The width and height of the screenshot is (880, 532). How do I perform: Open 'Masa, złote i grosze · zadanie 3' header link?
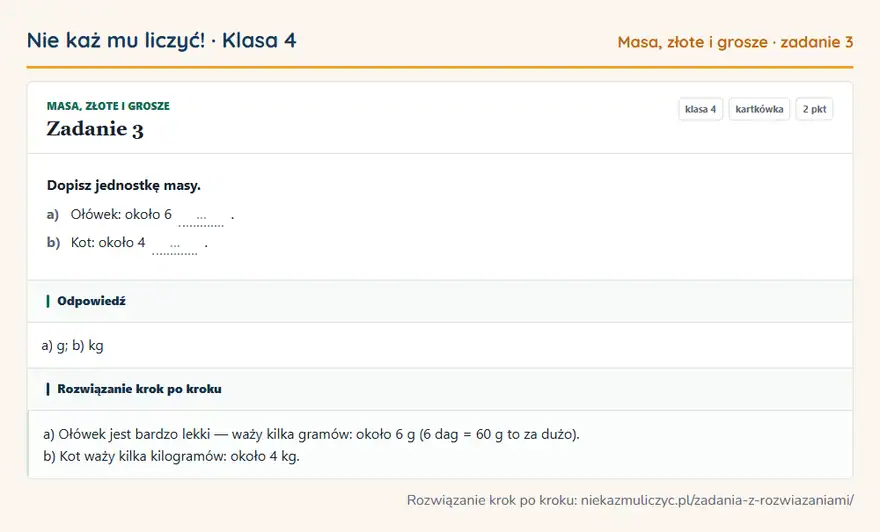pyautogui.click(x=735, y=42)
